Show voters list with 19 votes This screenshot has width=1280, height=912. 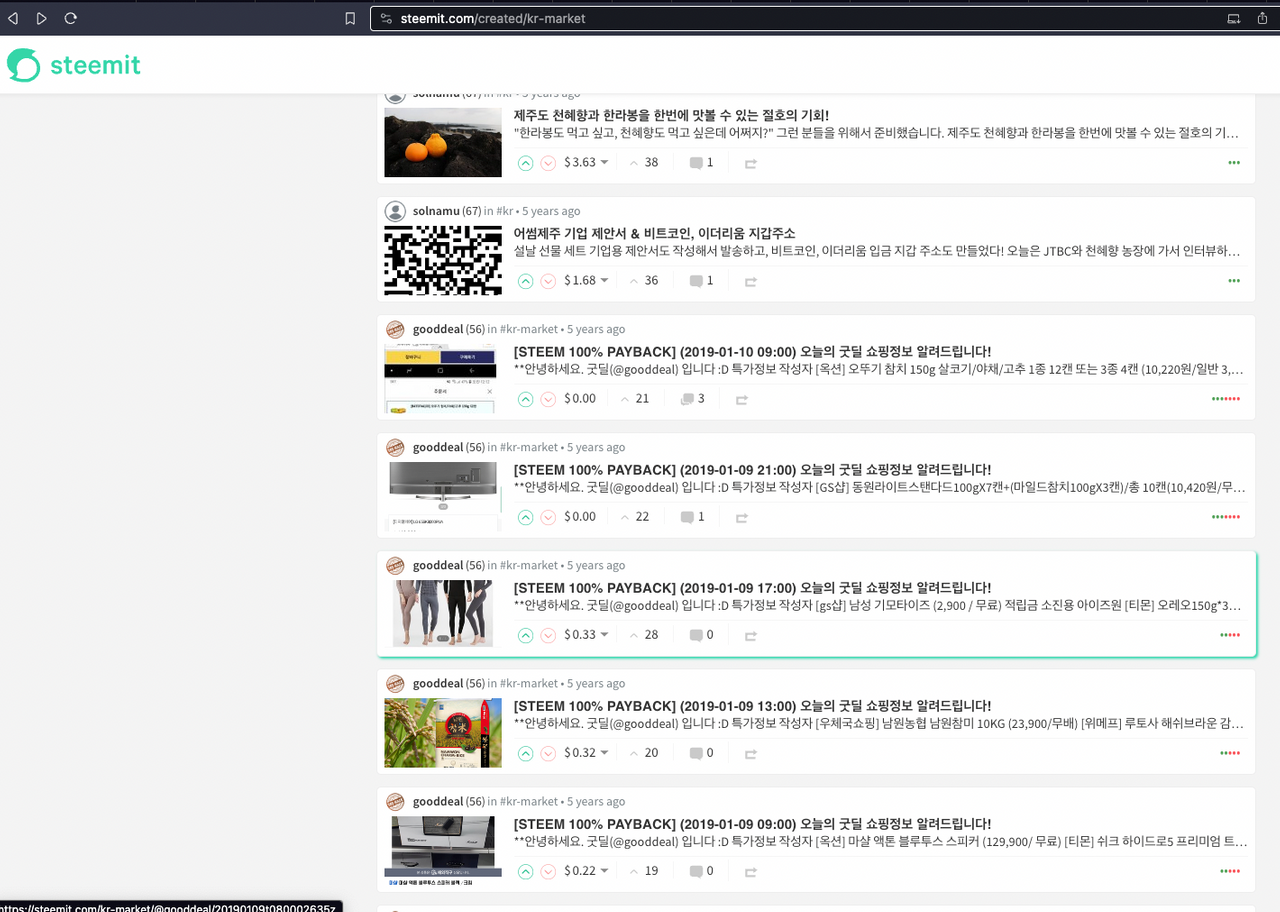click(644, 870)
